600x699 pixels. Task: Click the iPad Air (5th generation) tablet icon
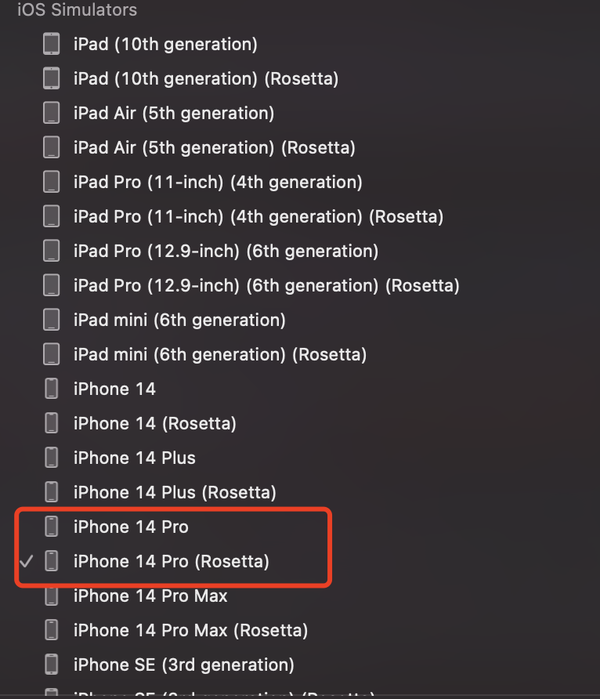point(51,113)
